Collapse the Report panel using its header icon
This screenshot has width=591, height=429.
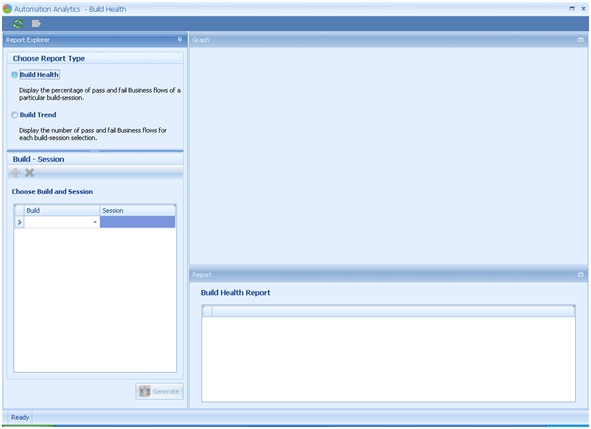(x=580, y=274)
